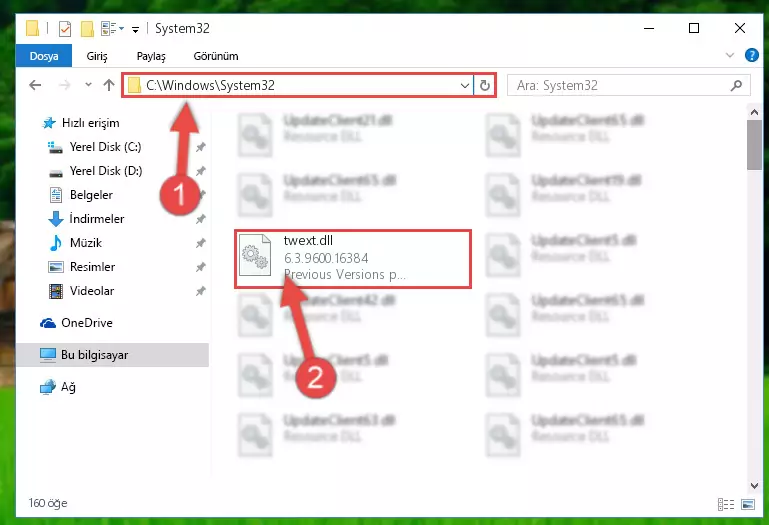Open recent locations dropdown arrow
769x525 pixels.
point(88,85)
